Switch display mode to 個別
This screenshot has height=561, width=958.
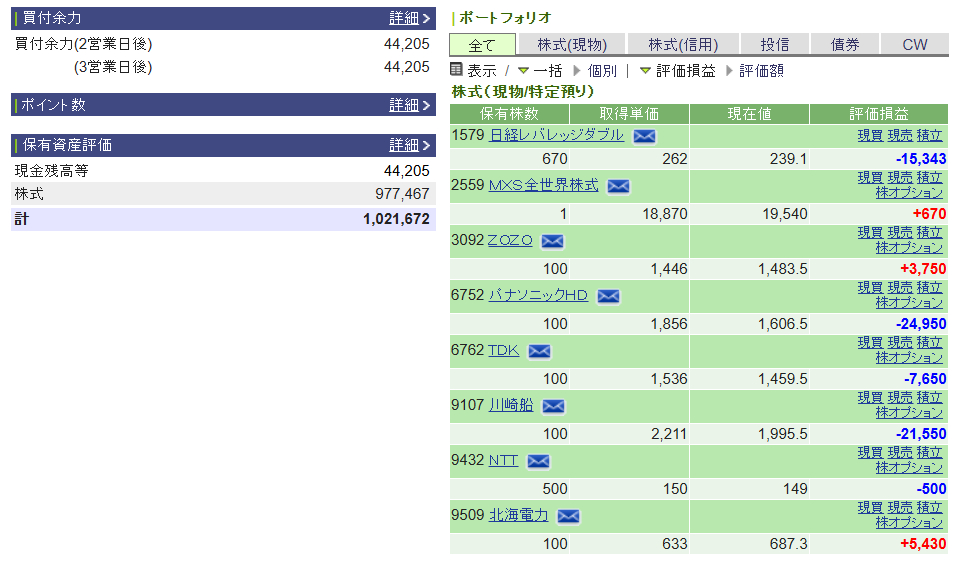click(x=602, y=71)
